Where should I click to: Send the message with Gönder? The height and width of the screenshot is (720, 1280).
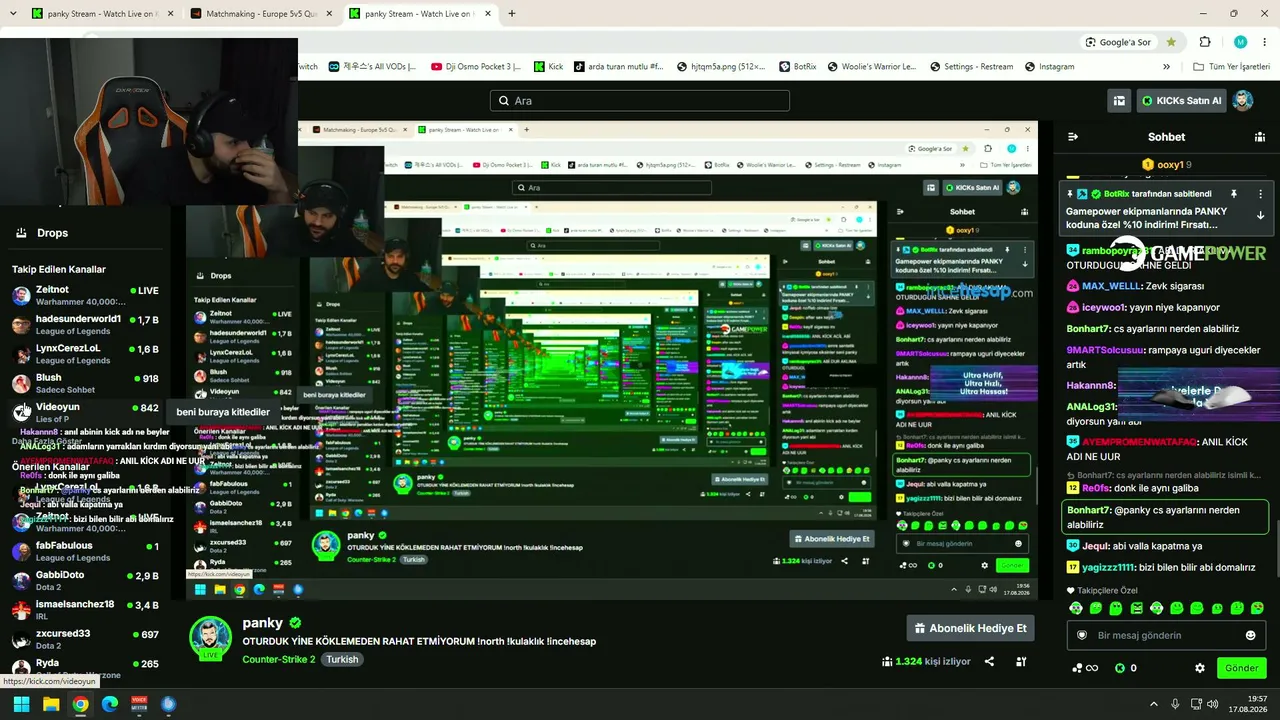(1241, 668)
